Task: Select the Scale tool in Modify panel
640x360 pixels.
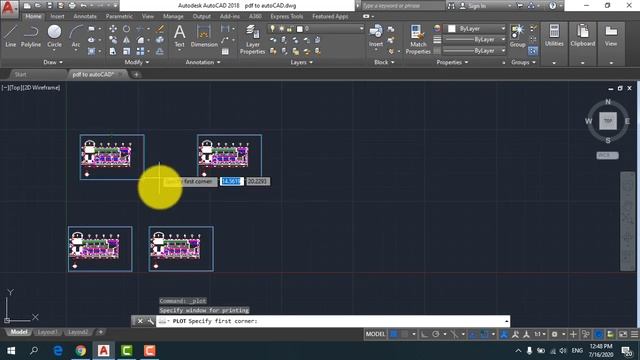Action: (127, 51)
